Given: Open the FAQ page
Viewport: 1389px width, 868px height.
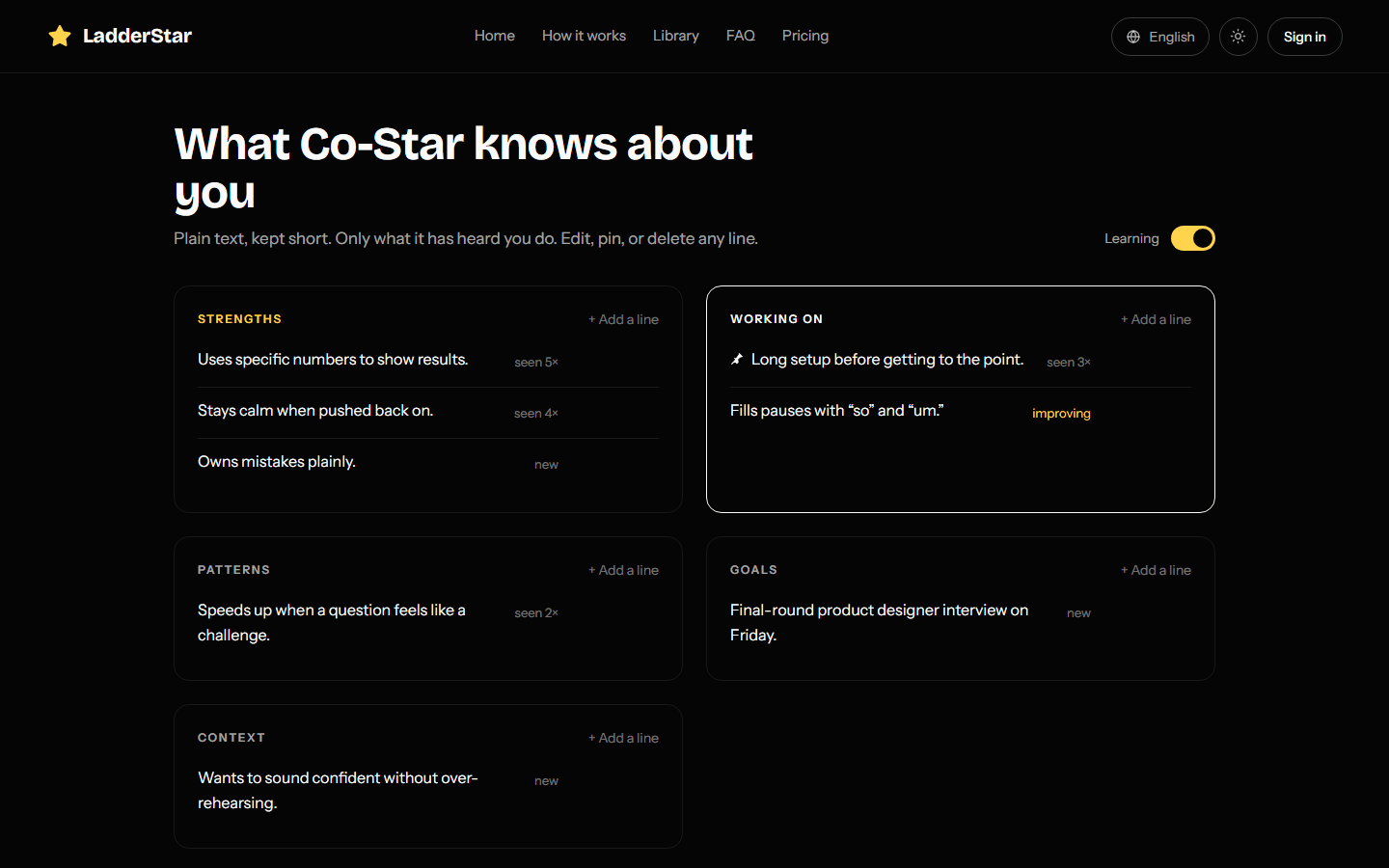Looking at the screenshot, I should tap(741, 36).
